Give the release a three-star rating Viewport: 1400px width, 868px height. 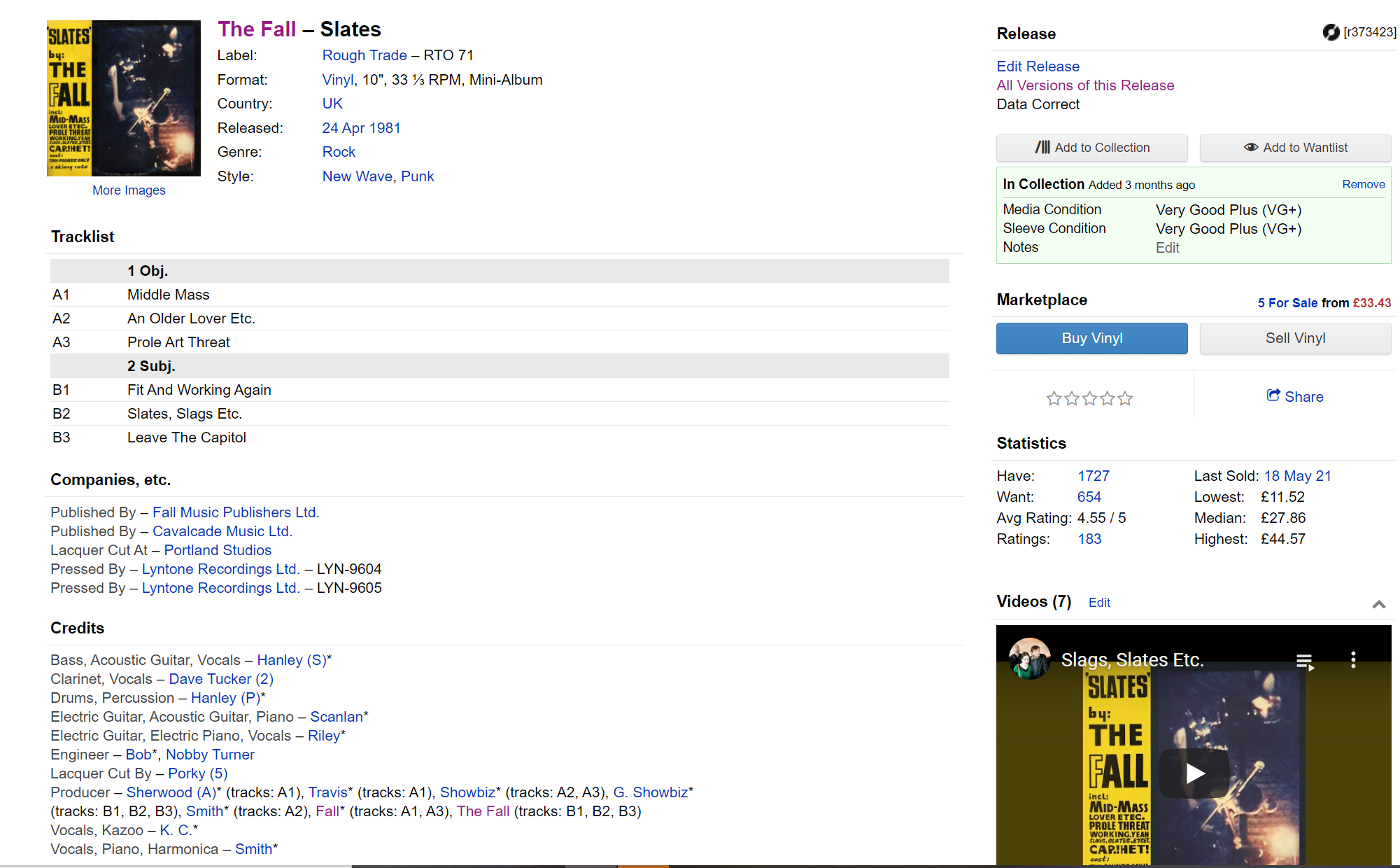pos(1089,399)
